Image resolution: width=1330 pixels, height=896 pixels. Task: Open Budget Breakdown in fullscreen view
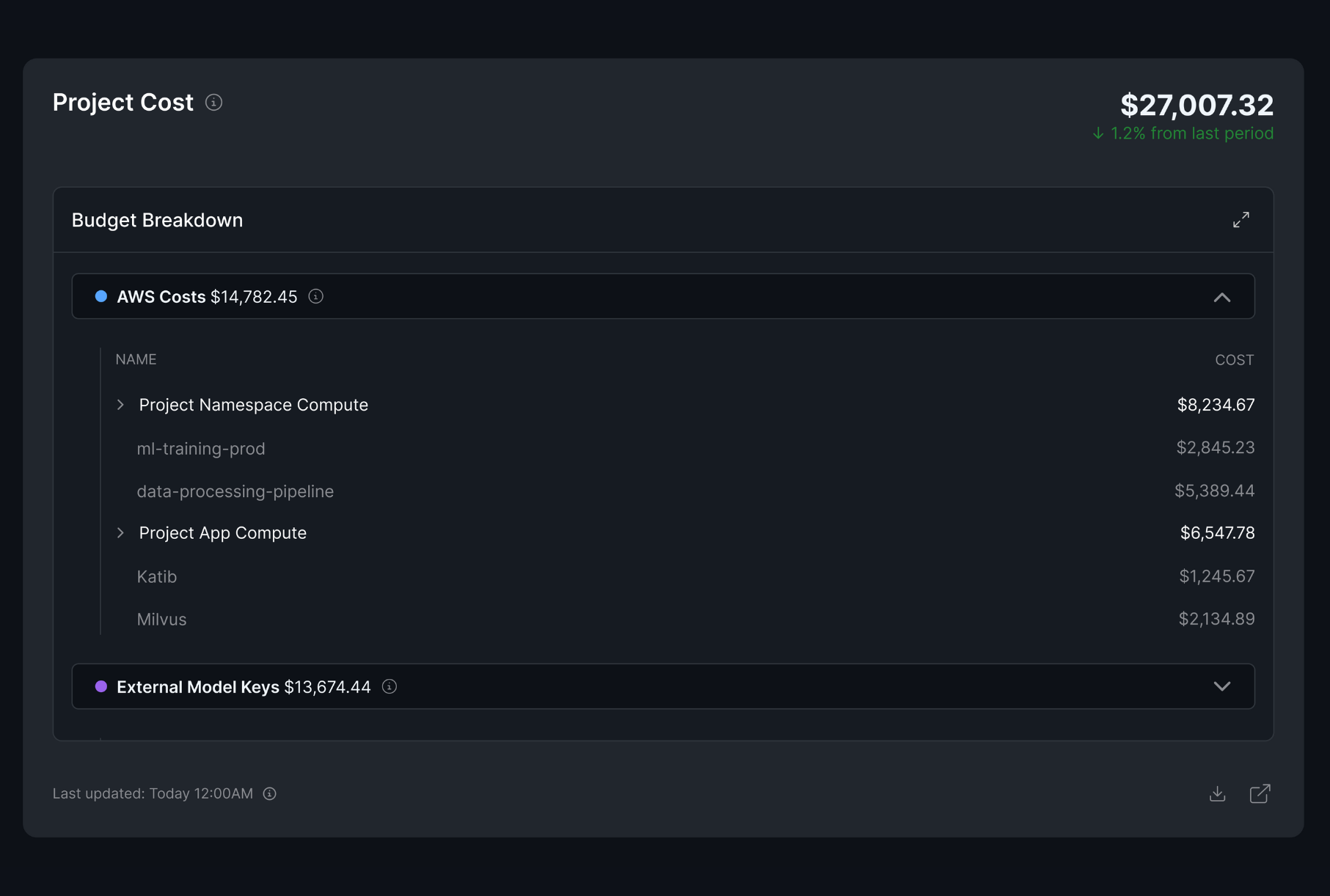click(x=1241, y=219)
